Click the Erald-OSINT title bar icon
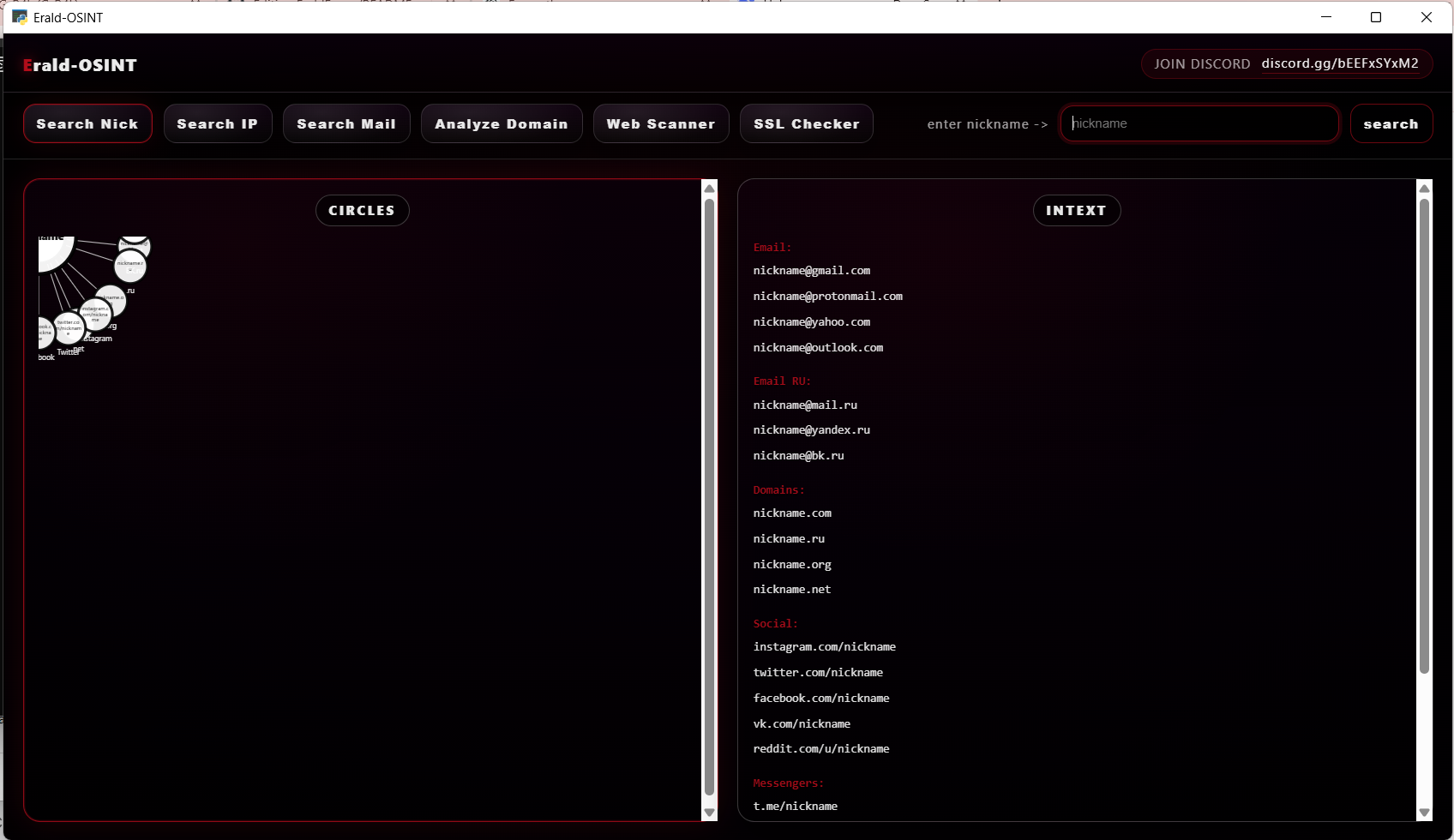1454x840 pixels. (x=19, y=17)
